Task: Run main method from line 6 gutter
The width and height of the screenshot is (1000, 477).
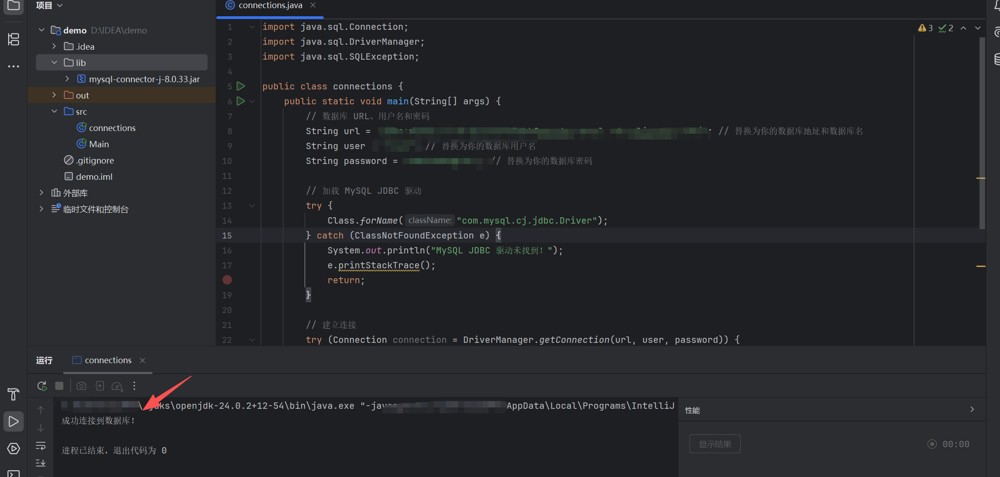Action: click(x=240, y=101)
